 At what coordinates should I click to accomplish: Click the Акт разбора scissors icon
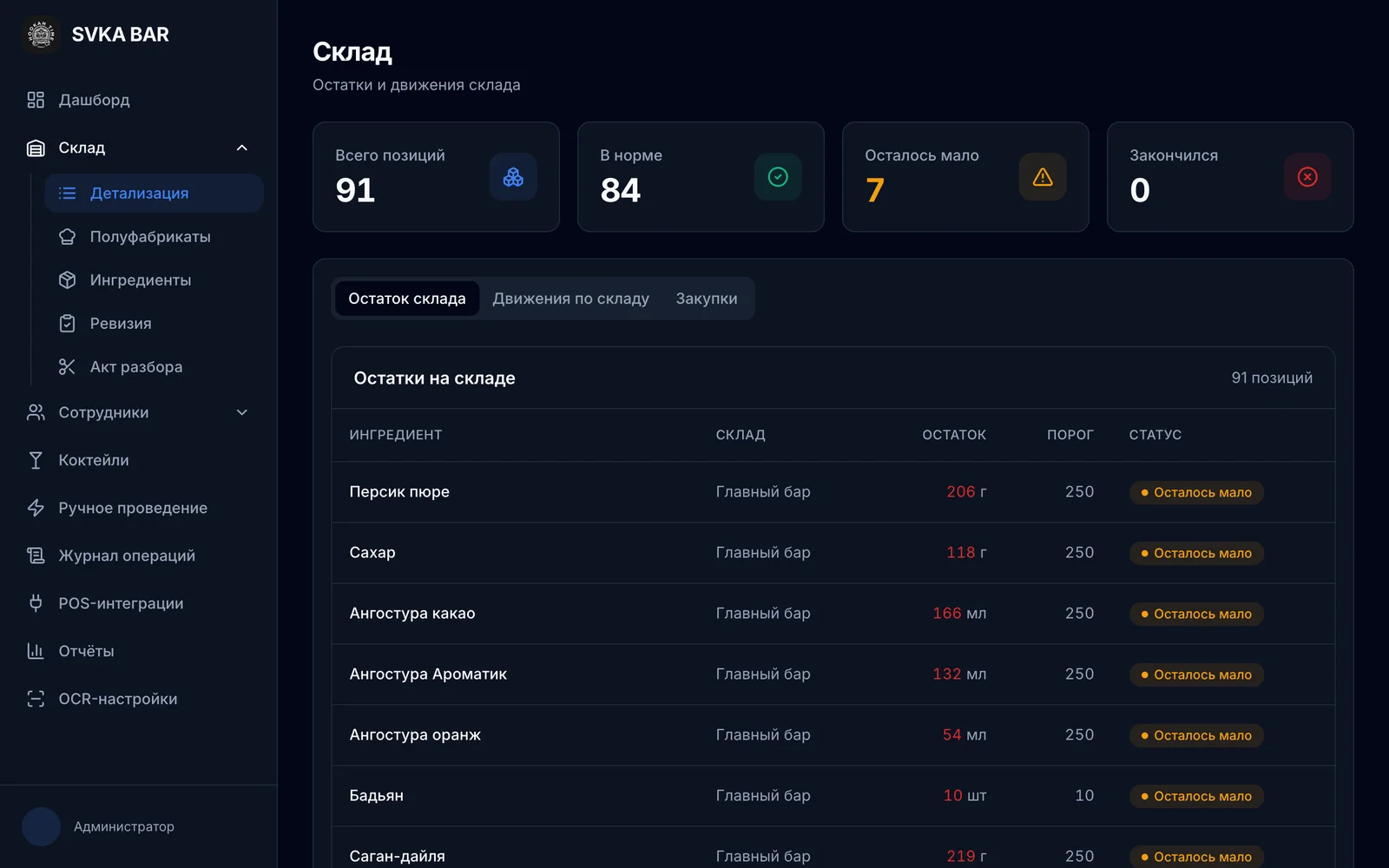coord(67,367)
